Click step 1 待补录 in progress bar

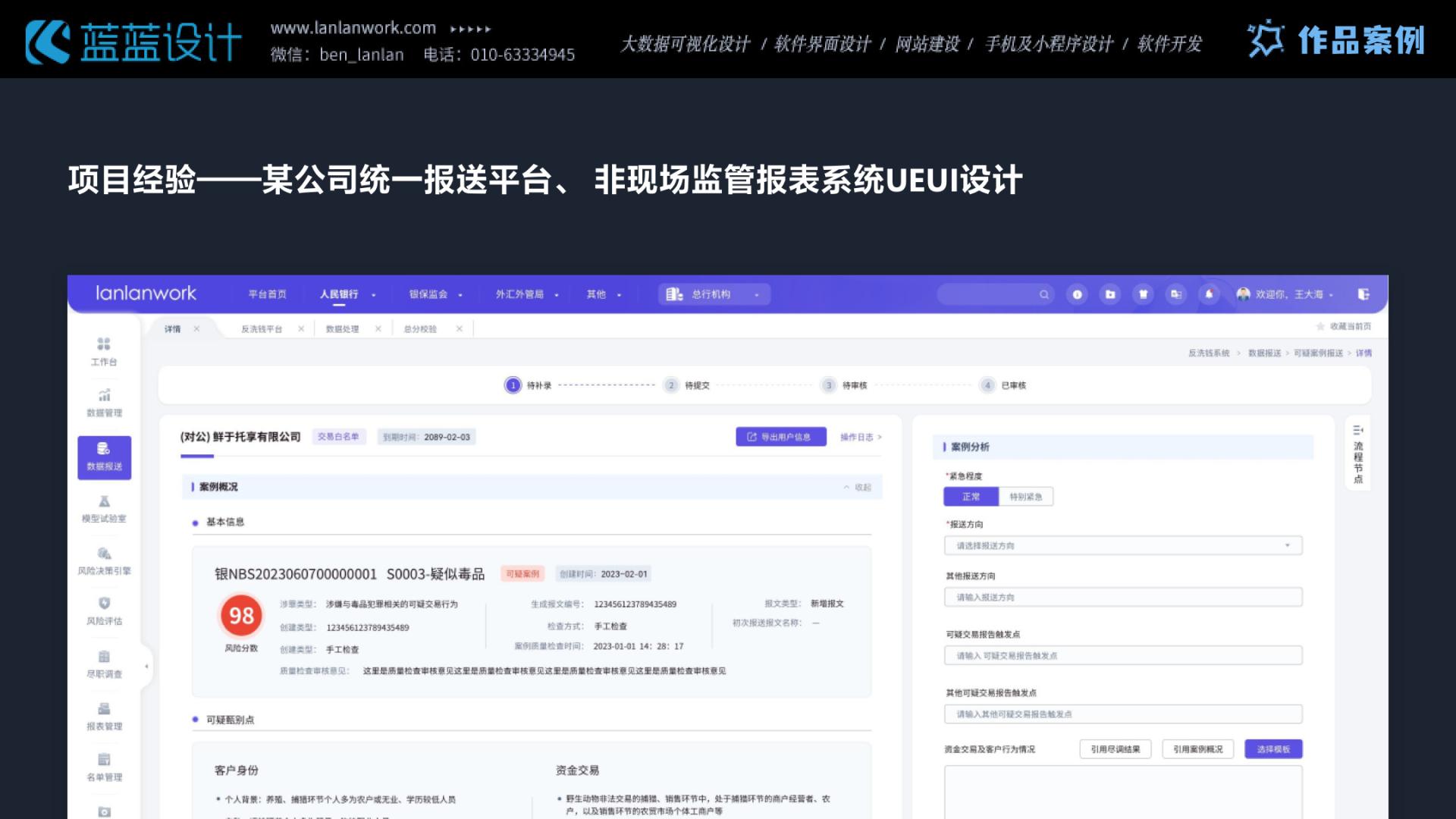pos(529,385)
